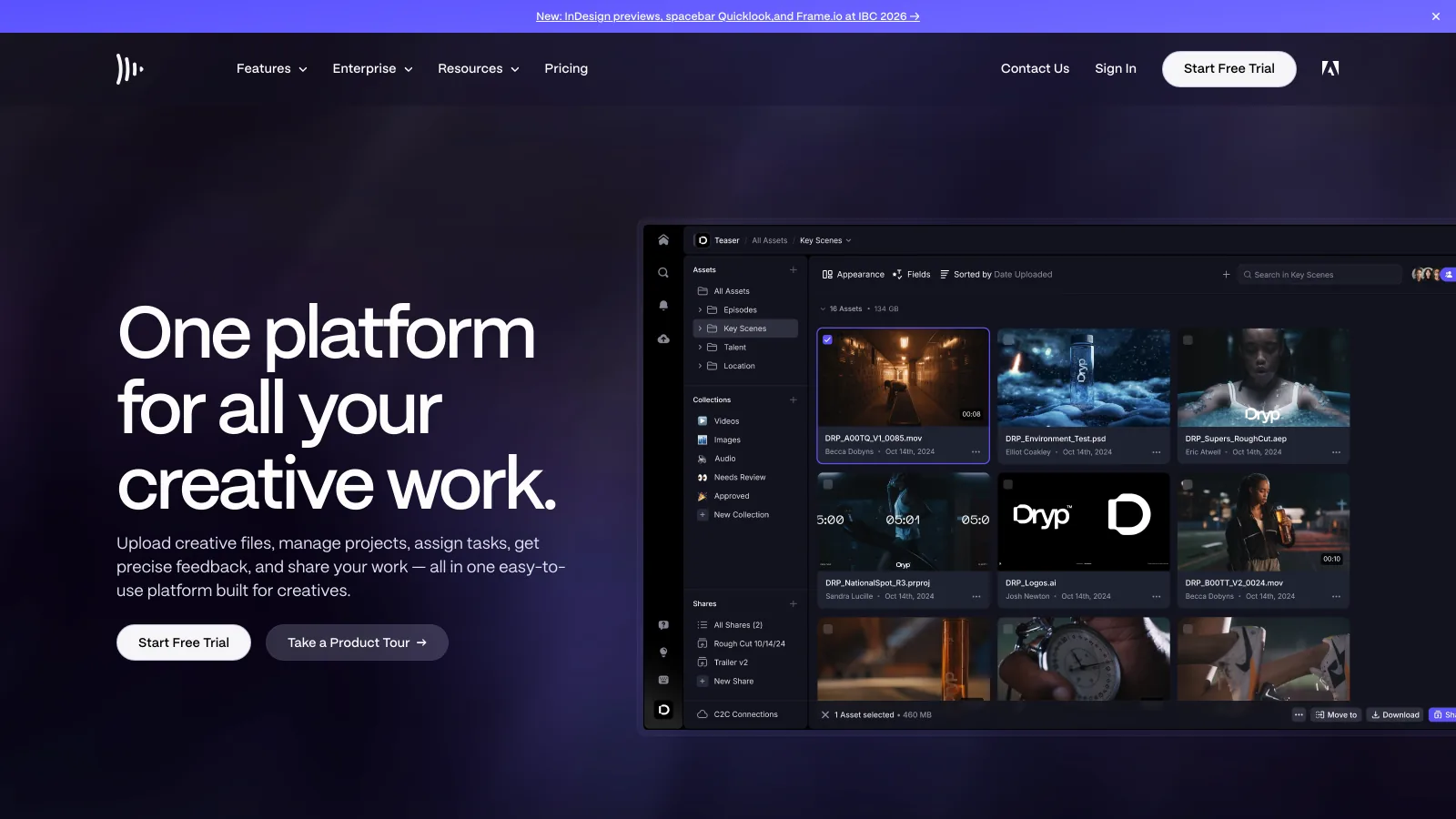1456x819 pixels.
Task: Check the DRP_Supers_RoughCut.aep checkbox
Action: pyautogui.click(x=1188, y=339)
